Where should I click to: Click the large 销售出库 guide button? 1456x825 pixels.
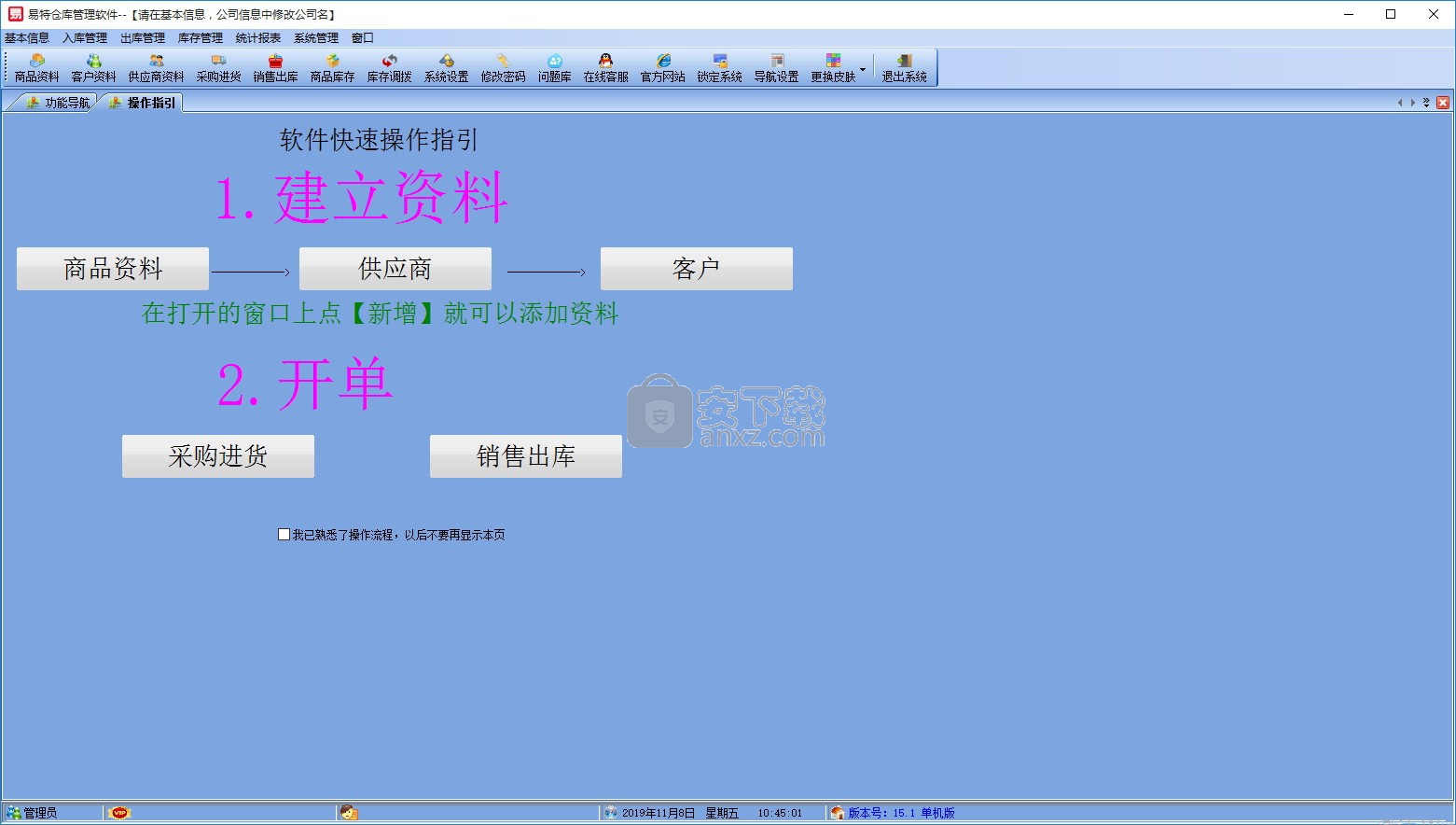pyautogui.click(x=526, y=456)
